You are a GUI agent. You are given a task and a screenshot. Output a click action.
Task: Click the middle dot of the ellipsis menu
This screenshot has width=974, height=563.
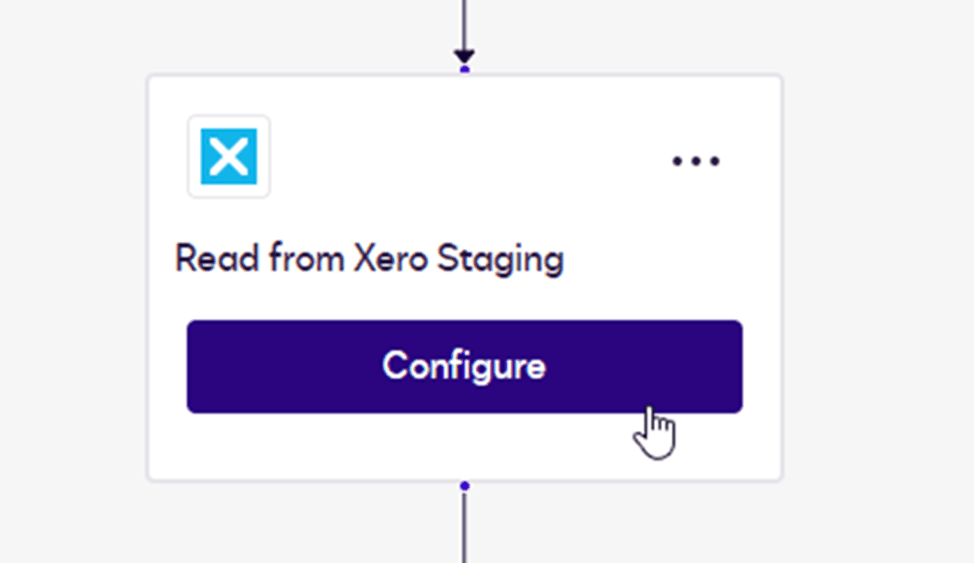pyautogui.click(x=695, y=161)
